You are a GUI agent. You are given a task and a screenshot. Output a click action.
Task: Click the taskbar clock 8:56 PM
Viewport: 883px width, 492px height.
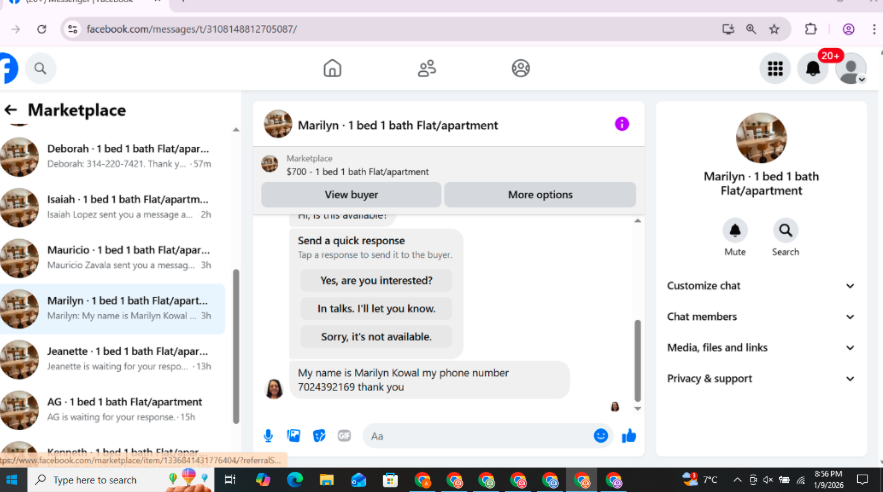828,480
